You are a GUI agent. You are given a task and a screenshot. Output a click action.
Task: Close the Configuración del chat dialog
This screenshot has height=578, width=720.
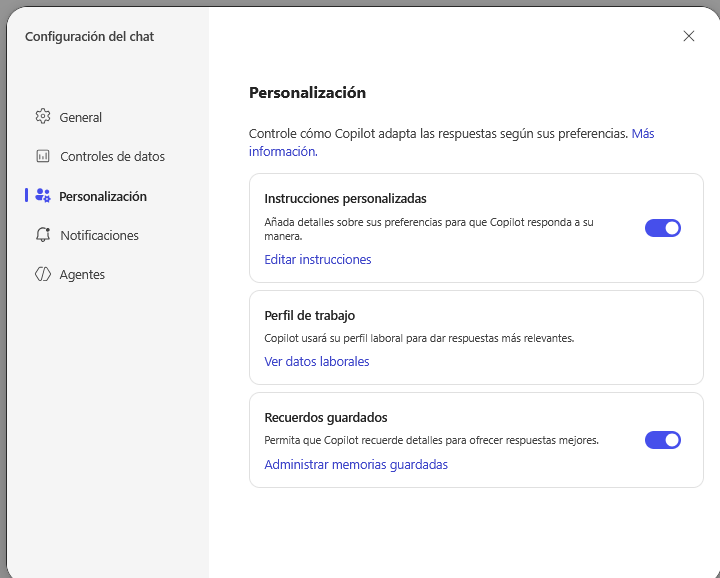pos(688,36)
